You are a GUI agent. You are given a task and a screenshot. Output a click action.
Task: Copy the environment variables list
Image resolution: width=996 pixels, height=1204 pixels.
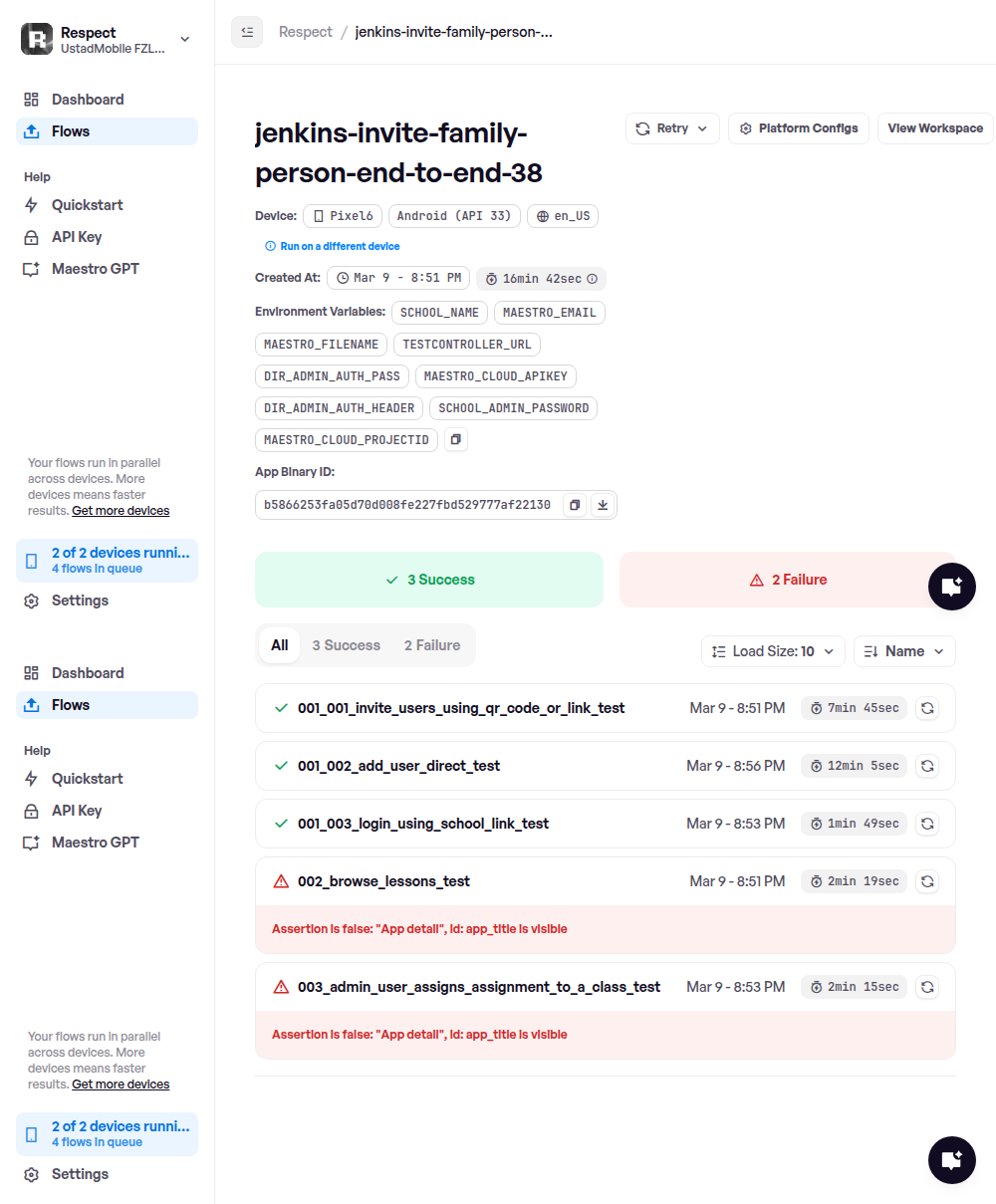tap(455, 439)
